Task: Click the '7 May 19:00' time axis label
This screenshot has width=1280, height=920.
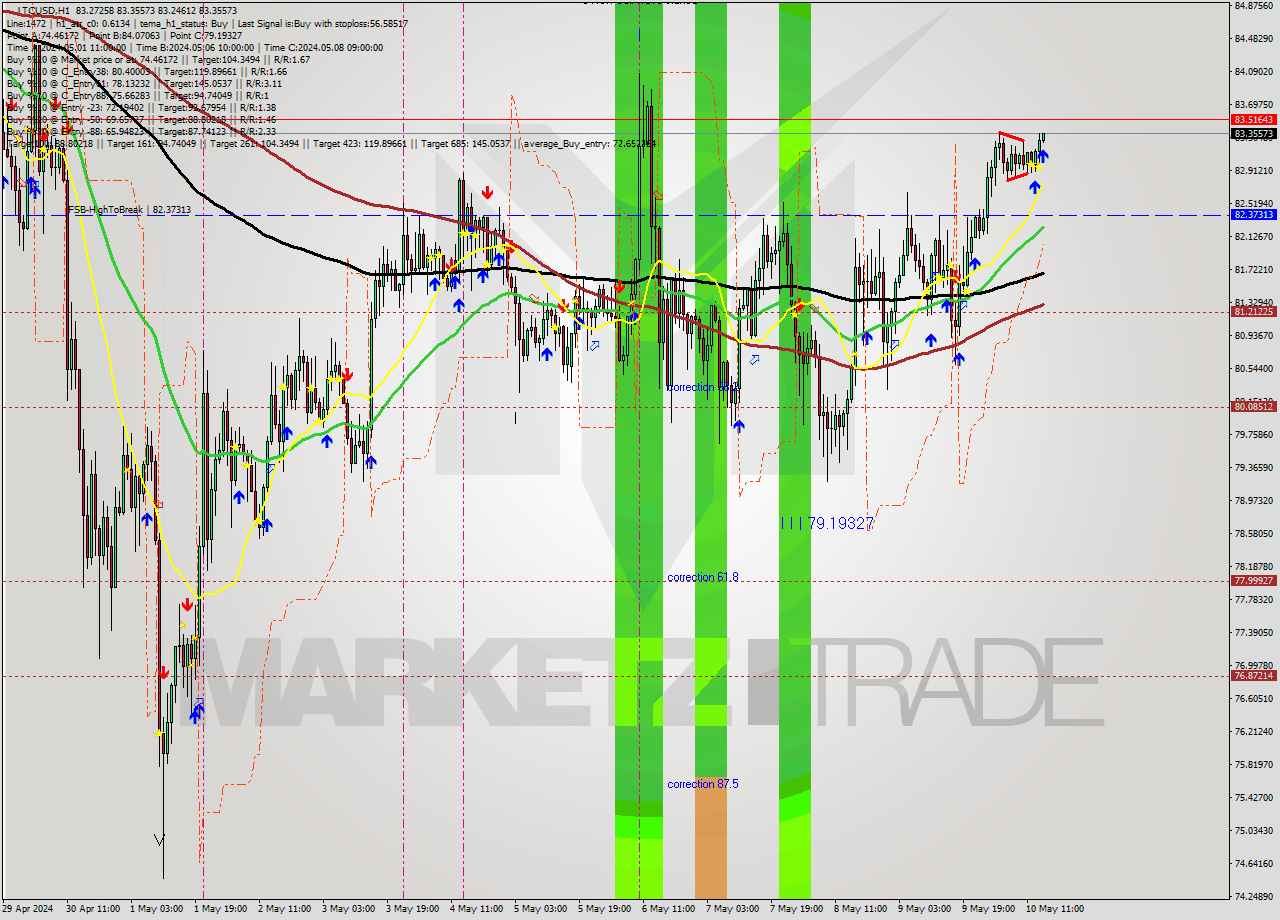Action: click(x=796, y=909)
